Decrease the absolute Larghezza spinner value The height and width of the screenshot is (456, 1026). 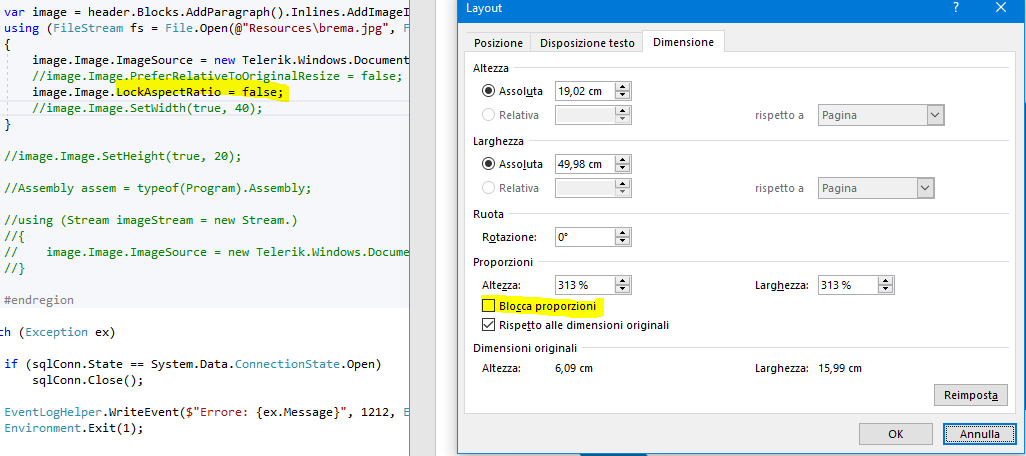pos(622,169)
